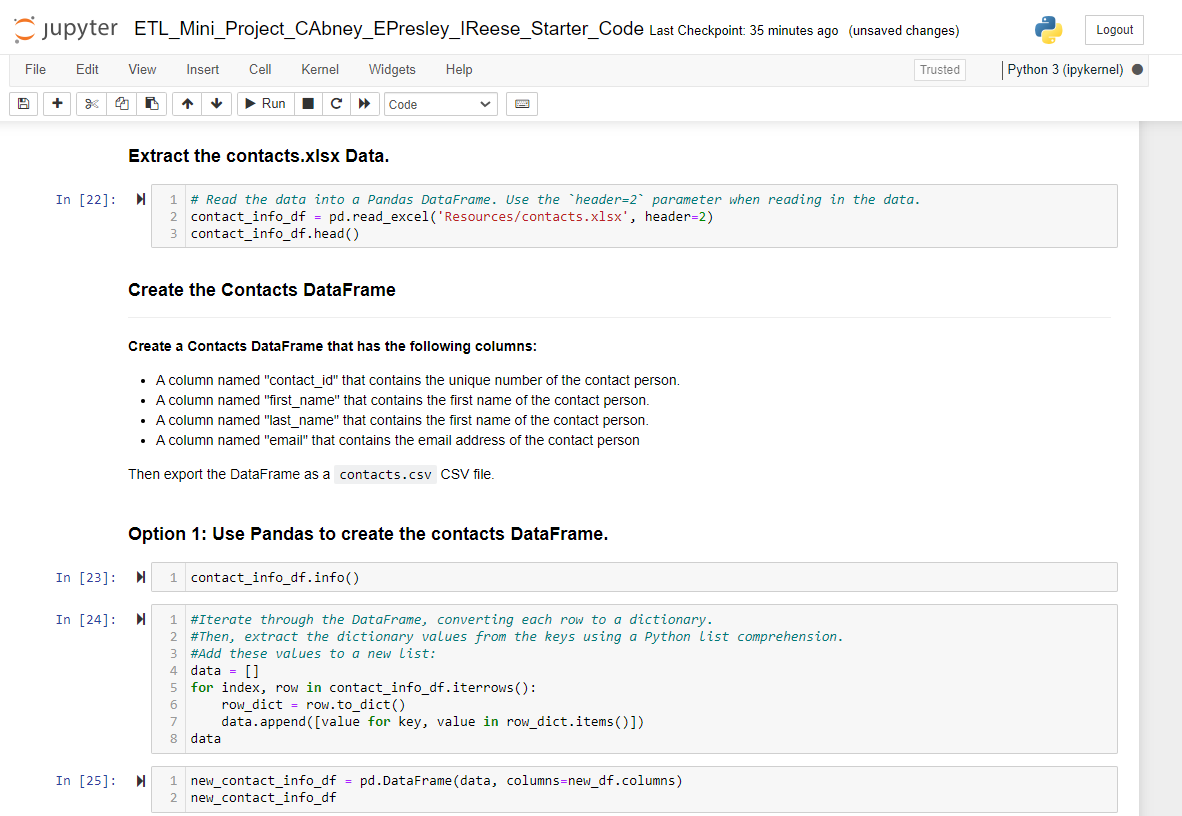Click the Logout button
The image size is (1182, 816).
coord(1113,29)
